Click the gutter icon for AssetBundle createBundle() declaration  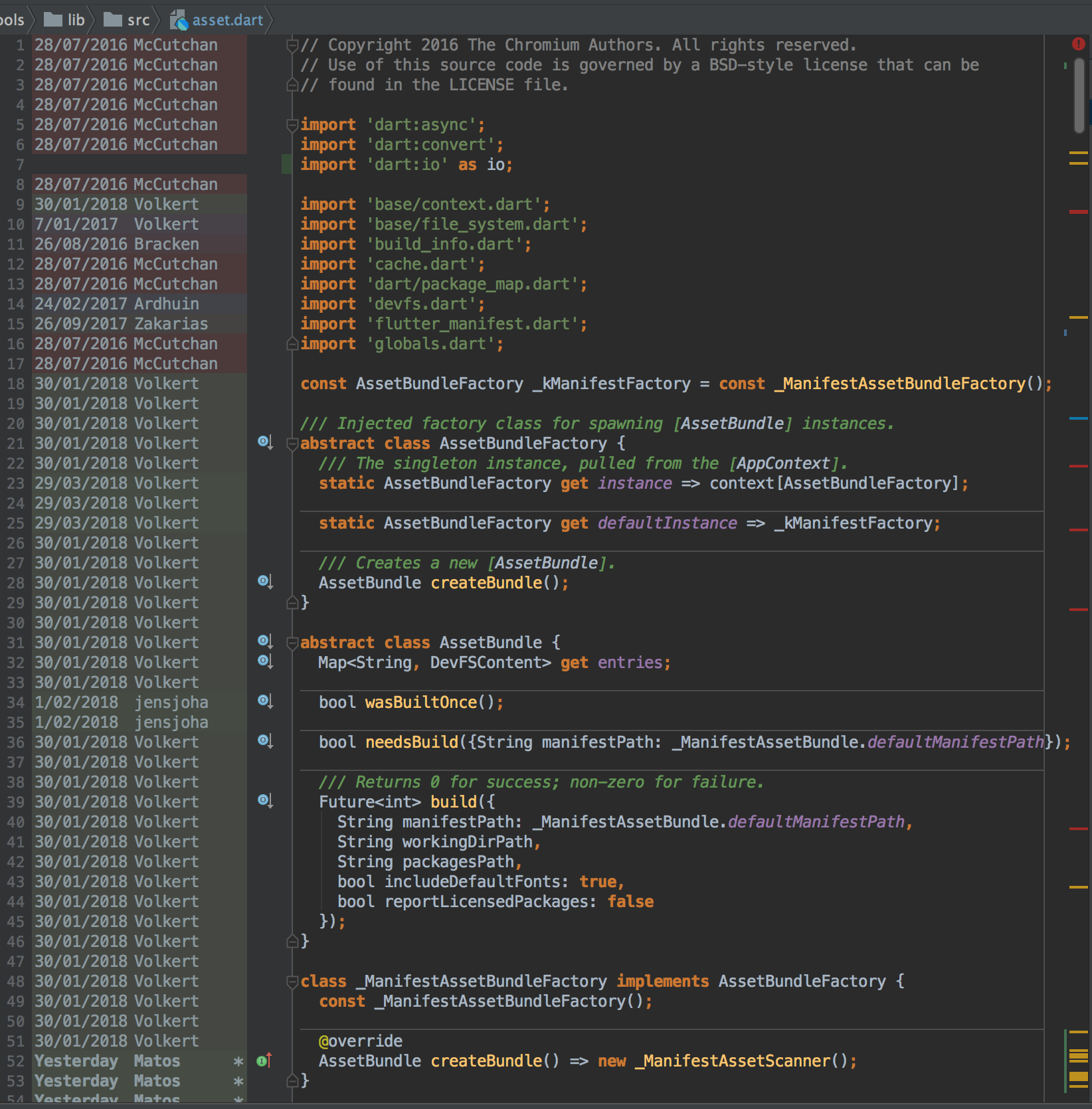[265, 582]
